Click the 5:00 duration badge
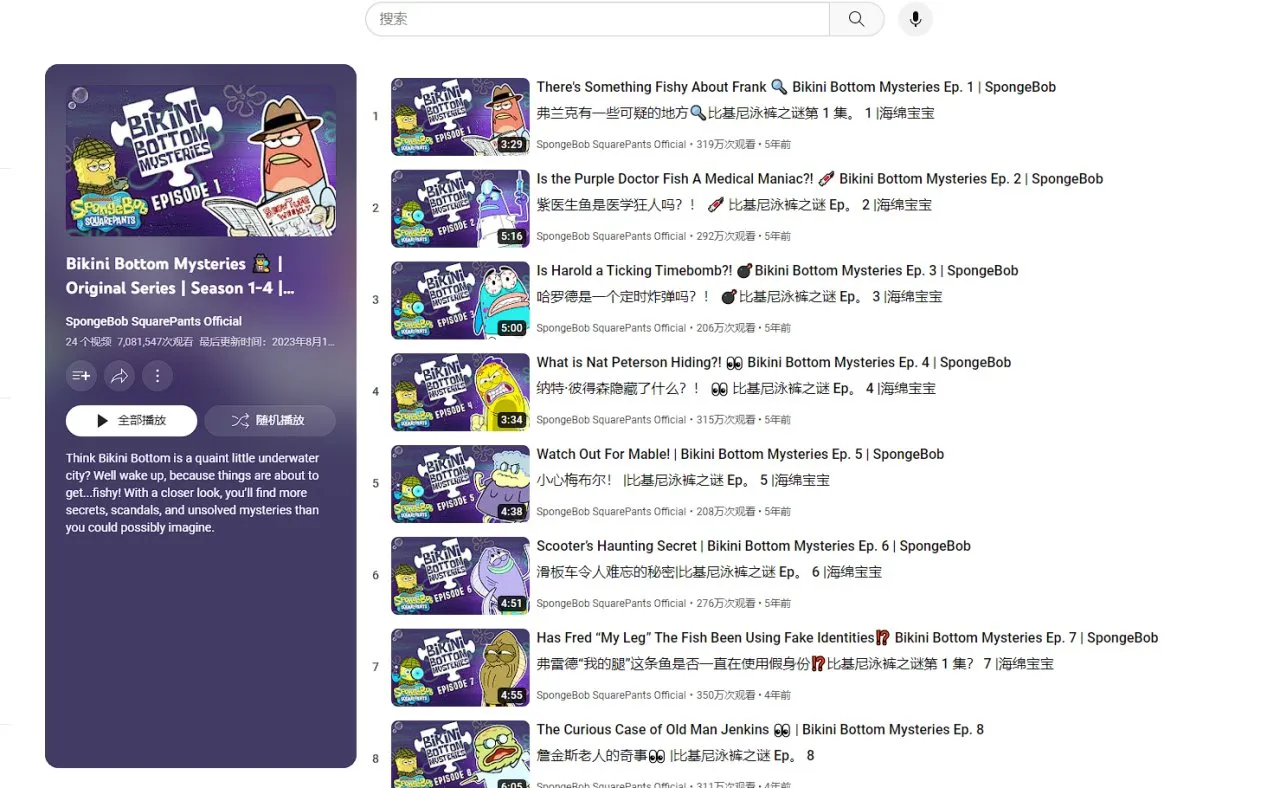The image size is (1280, 788). (x=512, y=328)
